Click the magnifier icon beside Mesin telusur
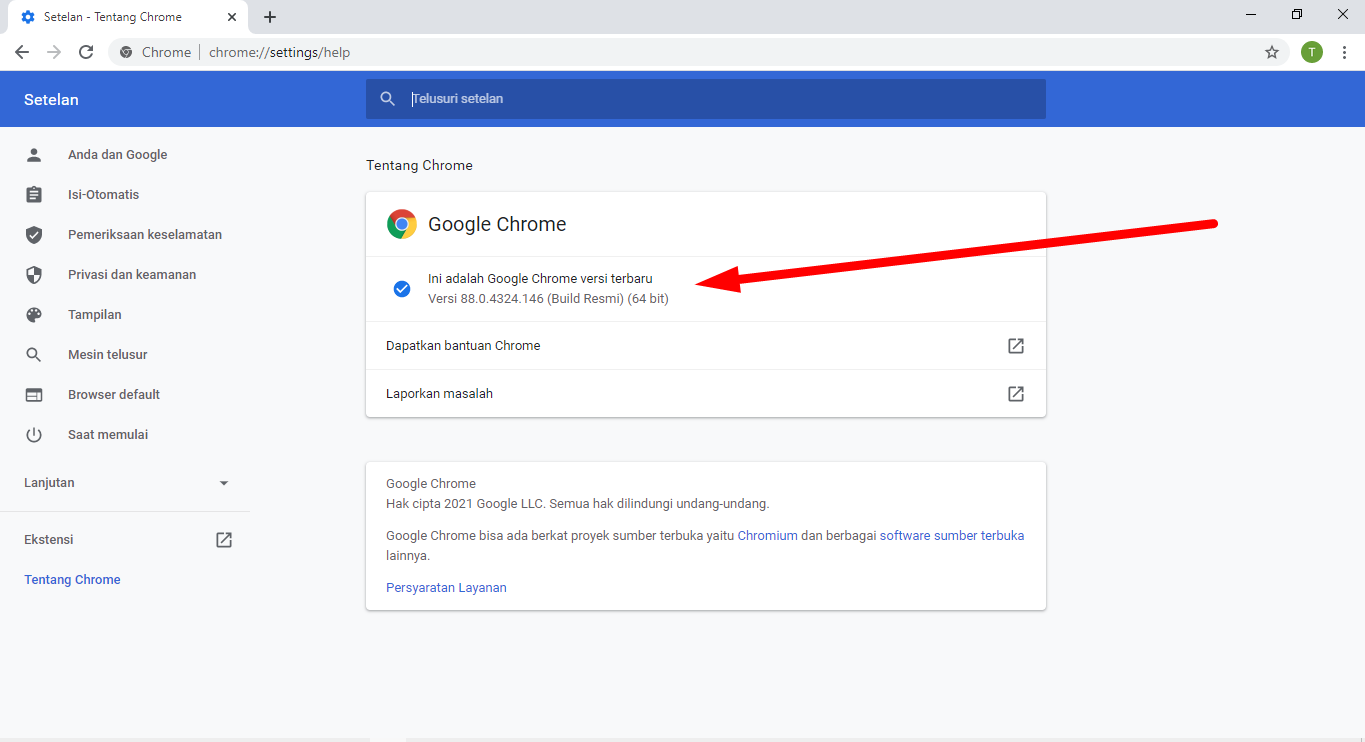 [x=34, y=355]
